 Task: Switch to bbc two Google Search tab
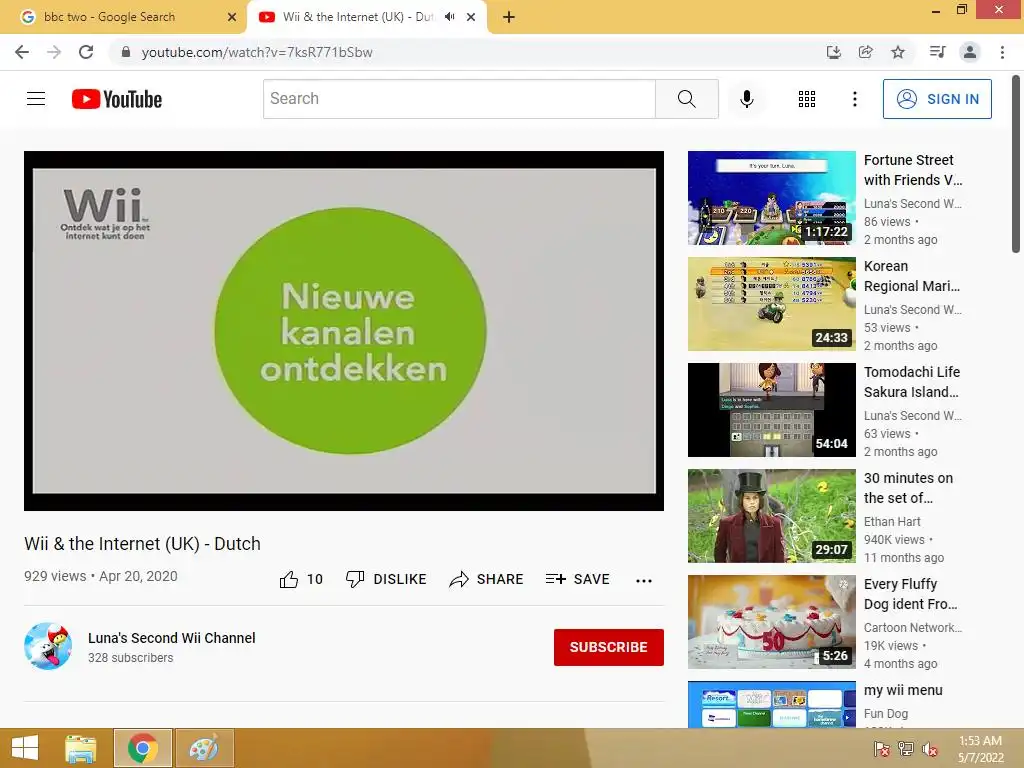(x=123, y=17)
